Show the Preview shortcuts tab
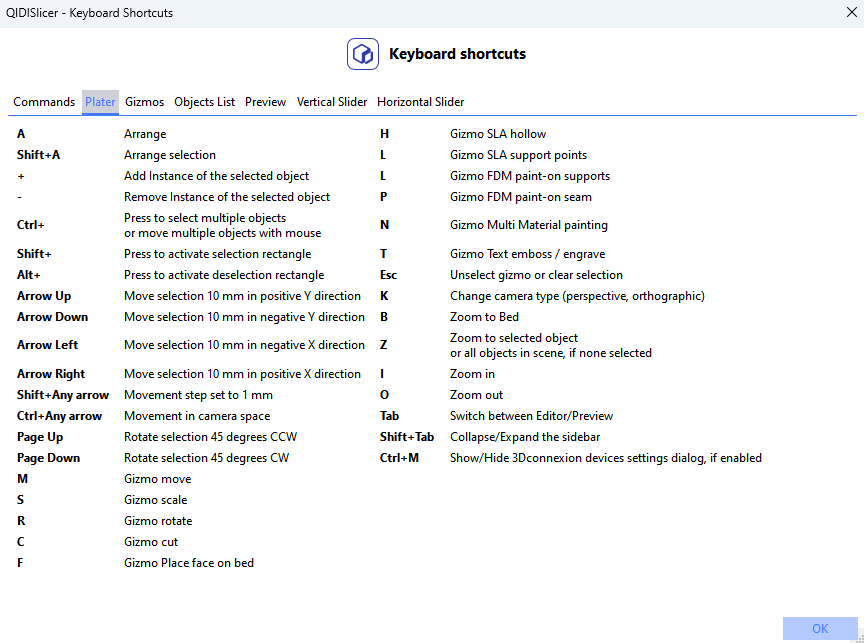Screen dimensions: 864x643 (266, 102)
